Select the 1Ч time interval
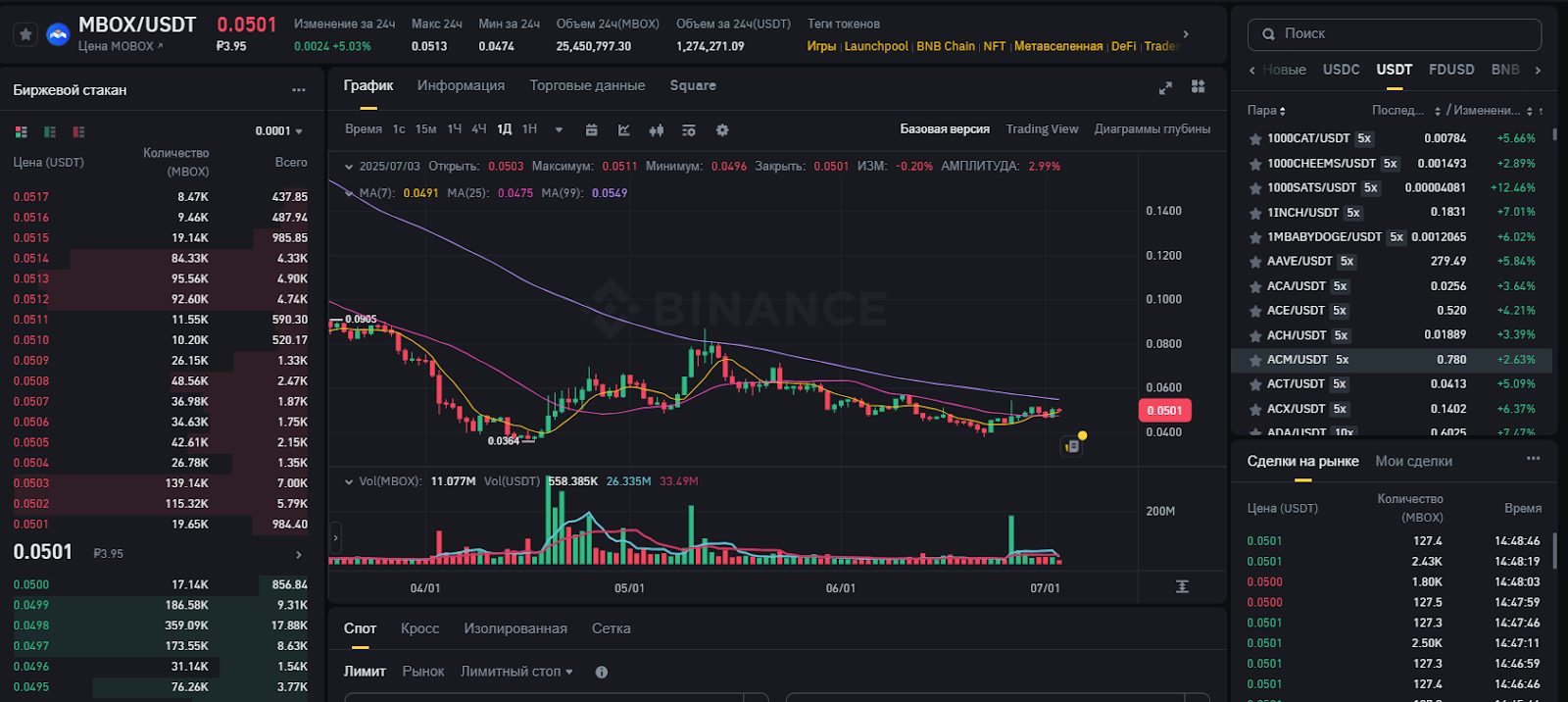The width and height of the screenshot is (1568, 702). click(454, 129)
